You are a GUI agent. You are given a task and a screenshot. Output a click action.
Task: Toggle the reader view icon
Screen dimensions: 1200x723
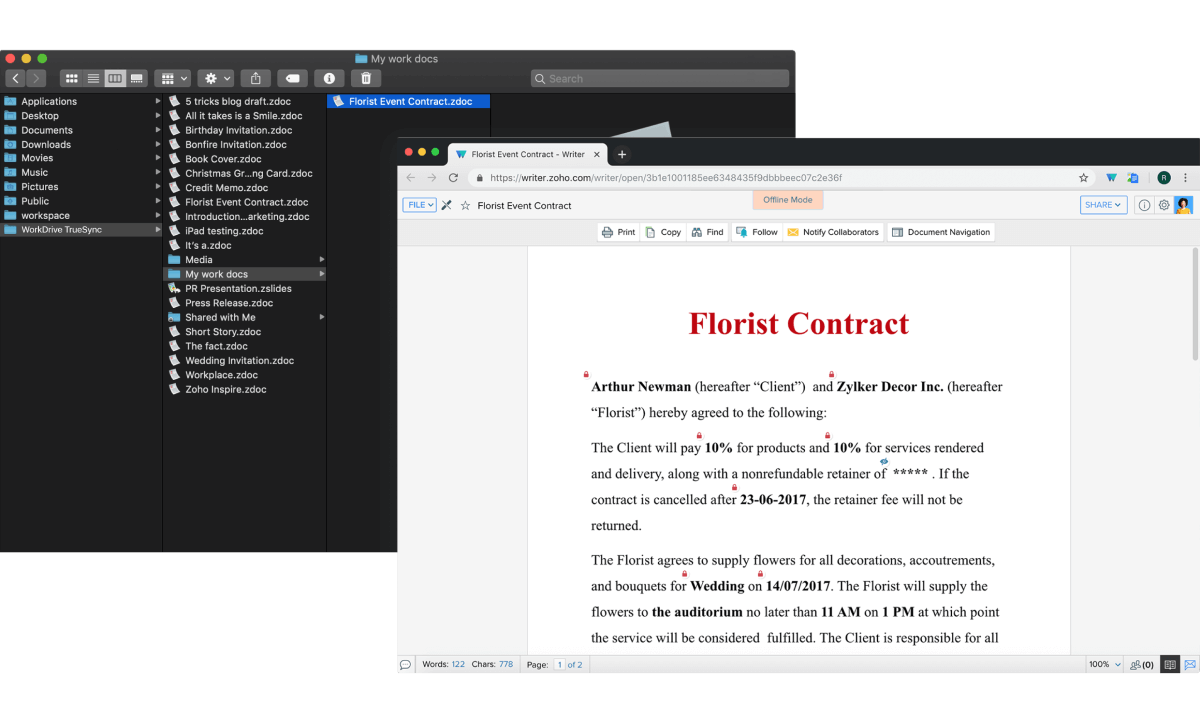pos(1169,664)
